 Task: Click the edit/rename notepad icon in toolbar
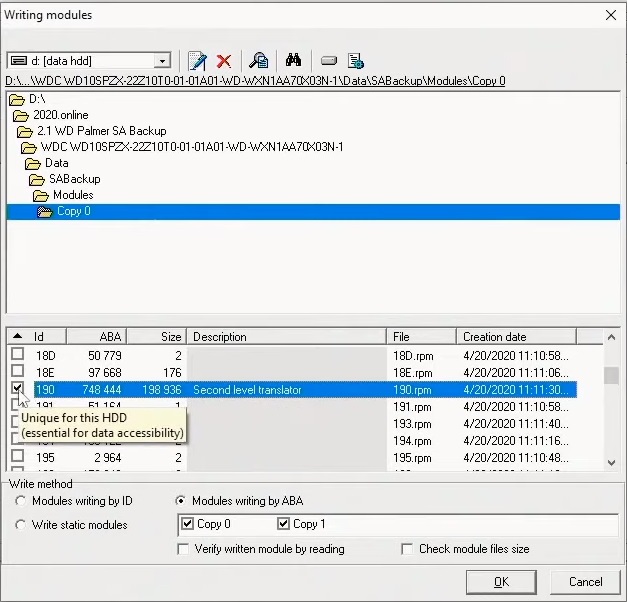[x=197, y=60]
